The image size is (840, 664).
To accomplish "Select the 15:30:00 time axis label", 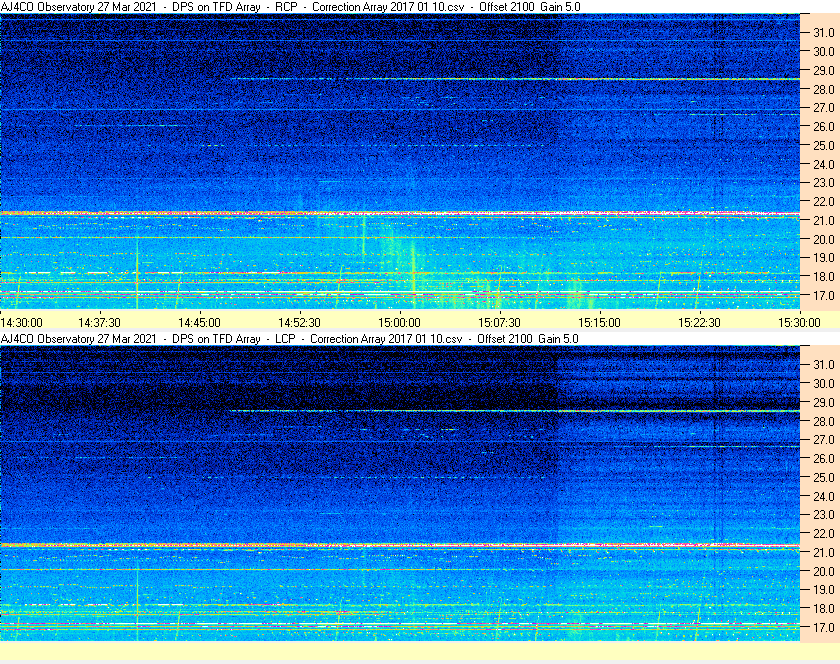I will tap(799, 323).
